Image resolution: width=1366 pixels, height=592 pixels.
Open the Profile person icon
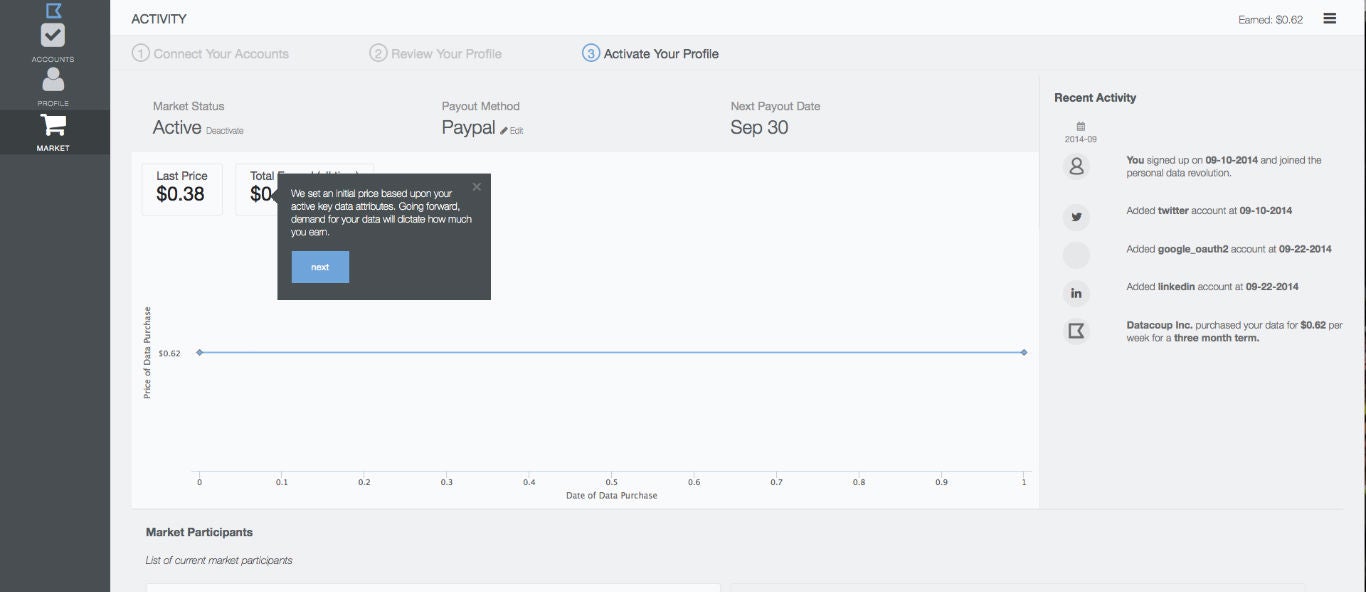click(x=53, y=80)
